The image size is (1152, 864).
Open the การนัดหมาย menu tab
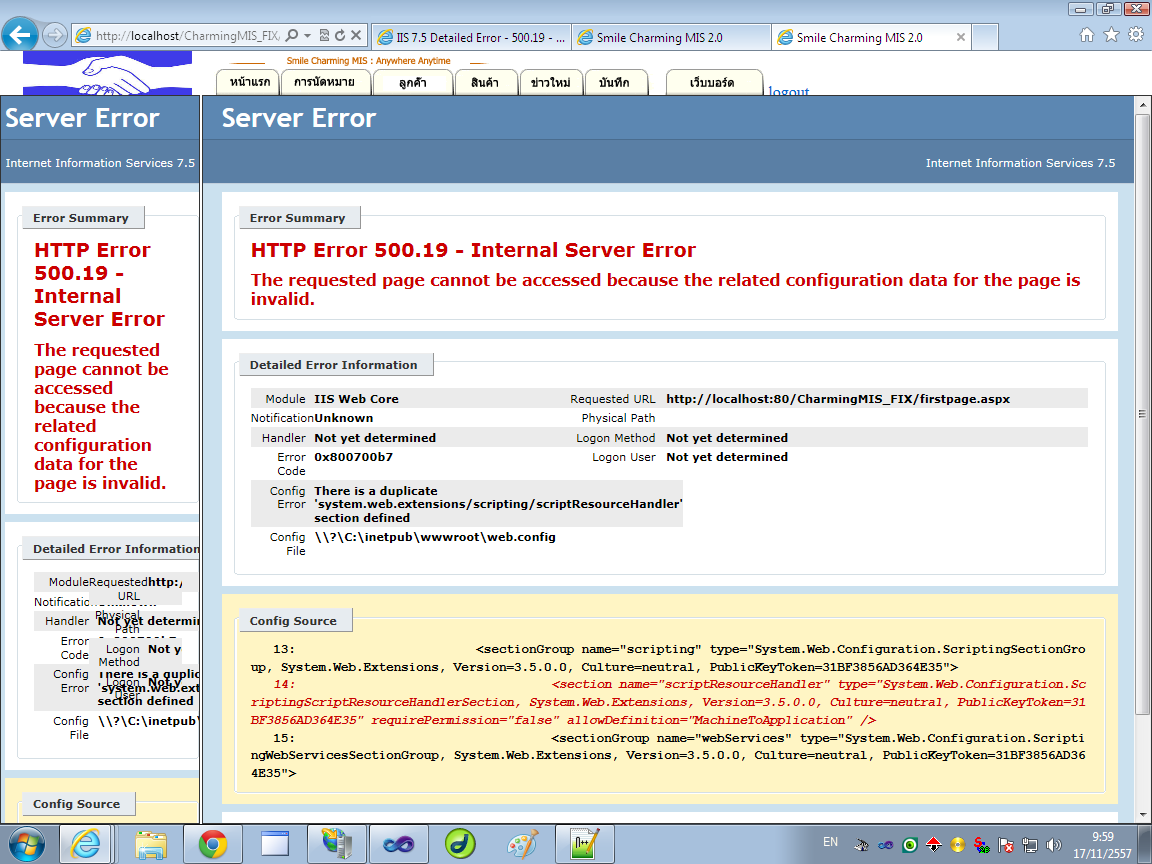(x=324, y=82)
